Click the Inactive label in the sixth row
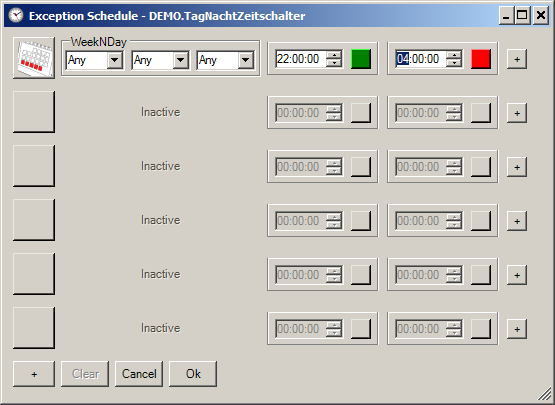 point(161,328)
